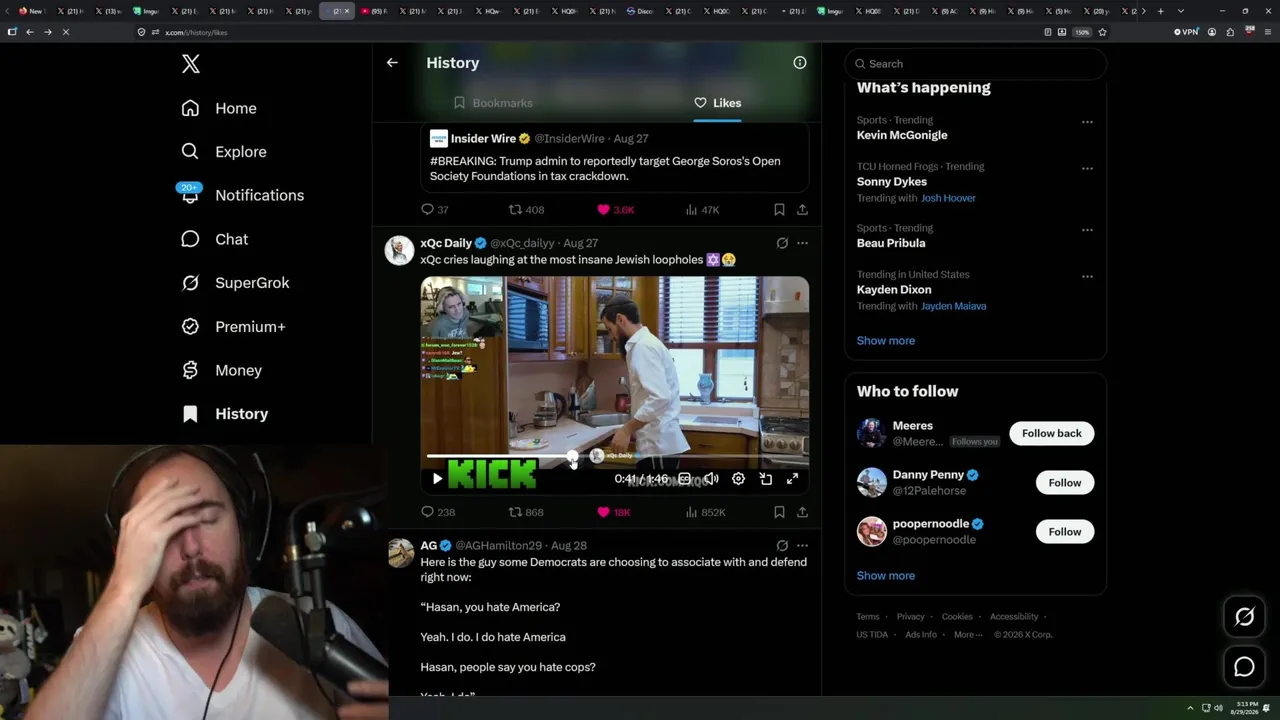Image resolution: width=1280 pixels, height=720 pixels.
Task: Open more options for Kevin McGonigle trend
Action: (1087, 122)
